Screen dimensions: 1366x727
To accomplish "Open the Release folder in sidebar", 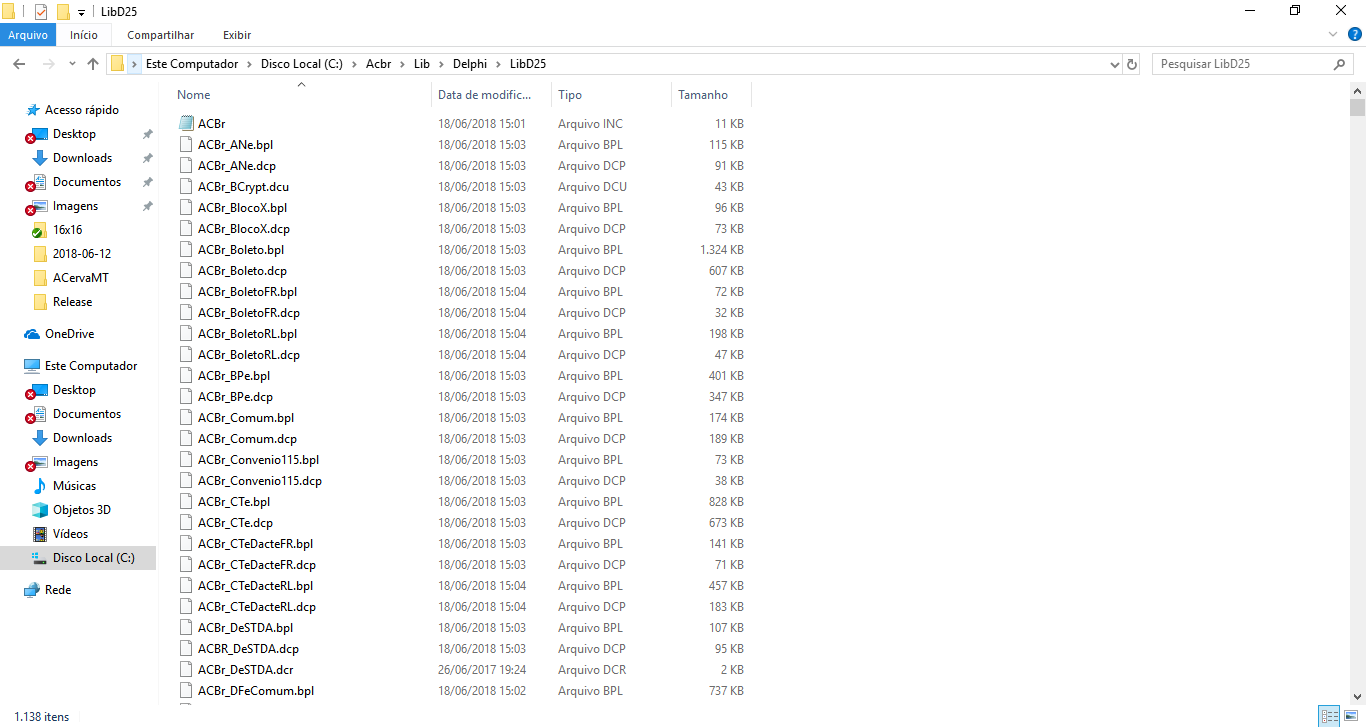I will click(72, 302).
